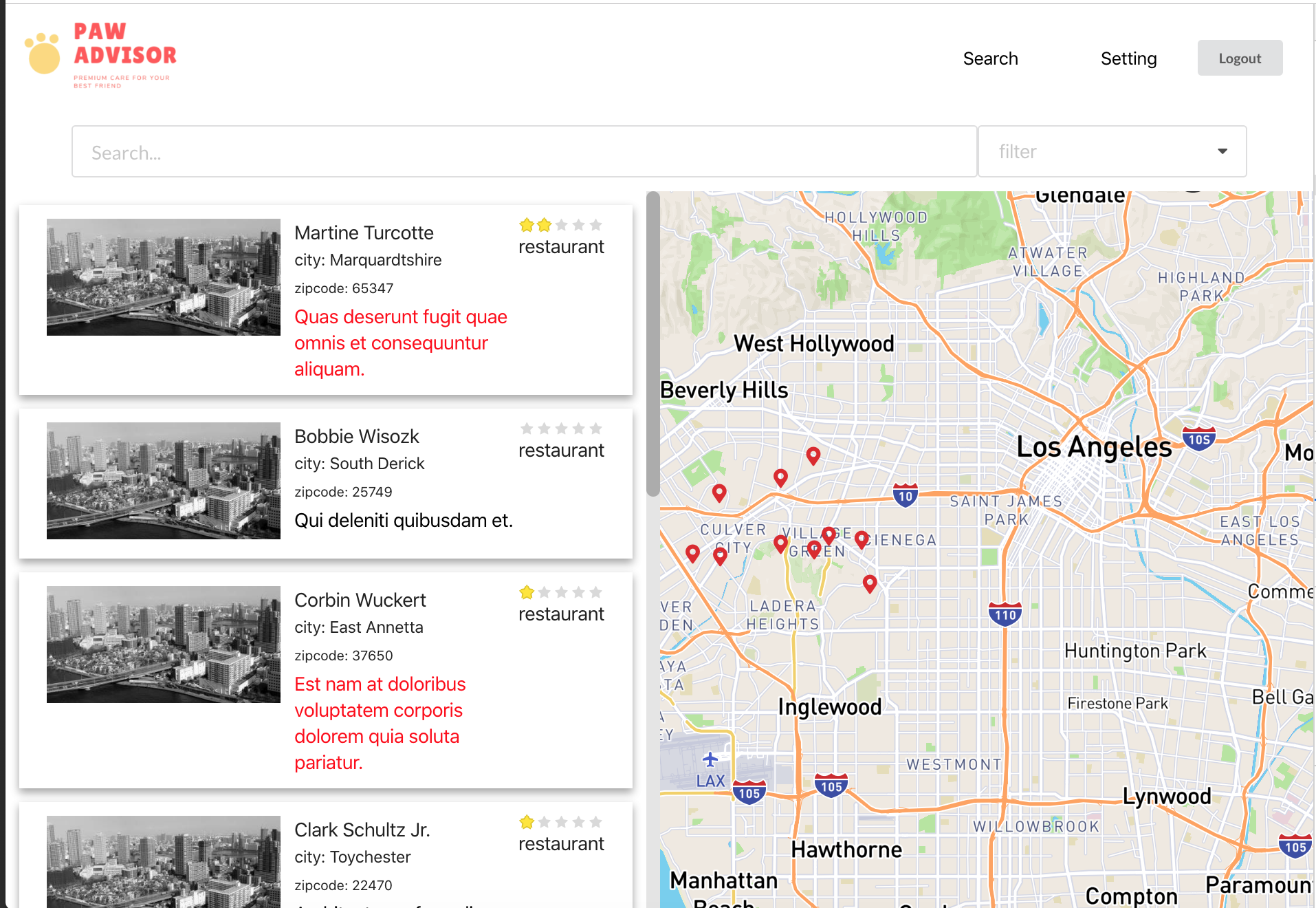Click the Los Angeles label on map
This screenshot has width=1316, height=908.
[1094, 447]
